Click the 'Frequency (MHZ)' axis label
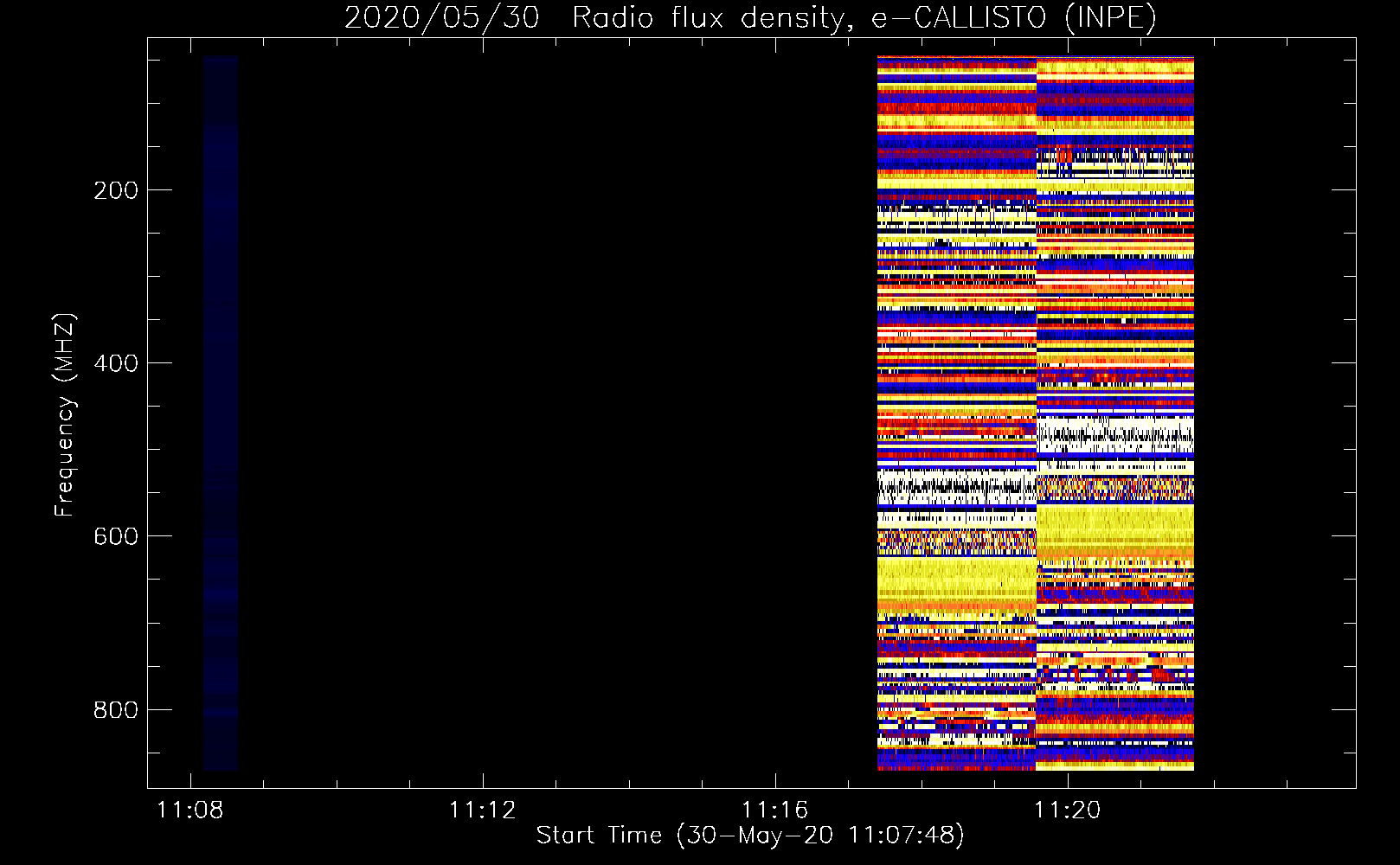 point(64,414)
